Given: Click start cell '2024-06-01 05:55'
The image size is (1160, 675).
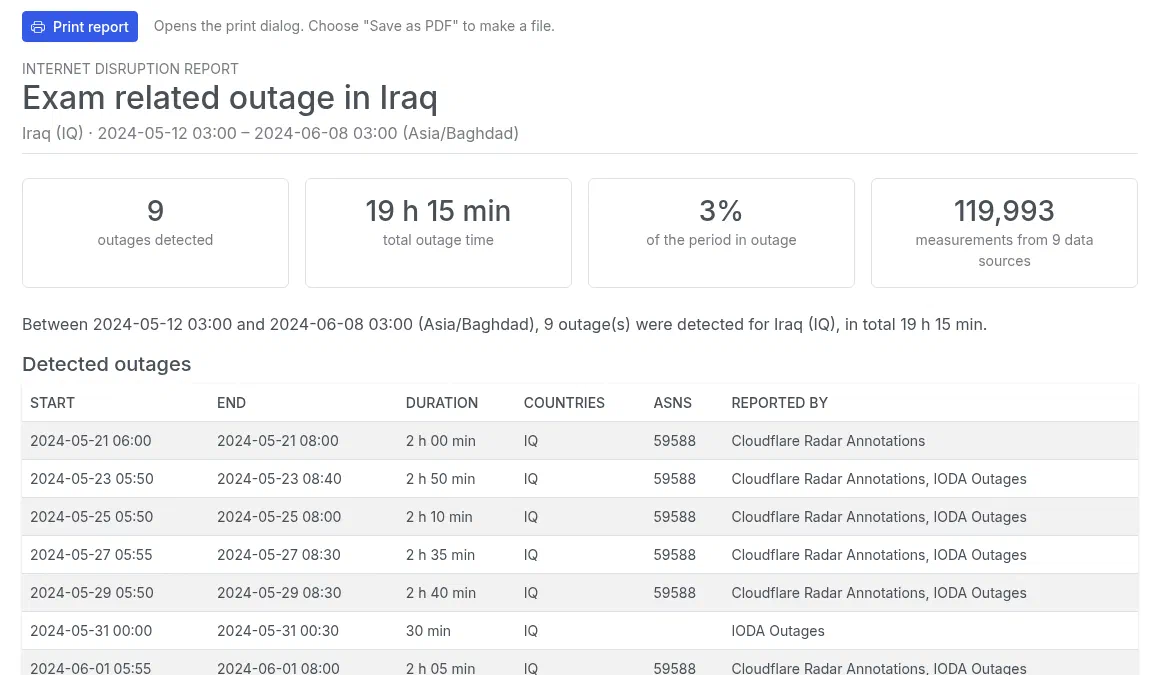Looking at the screenshot, I should coord(90,668).
